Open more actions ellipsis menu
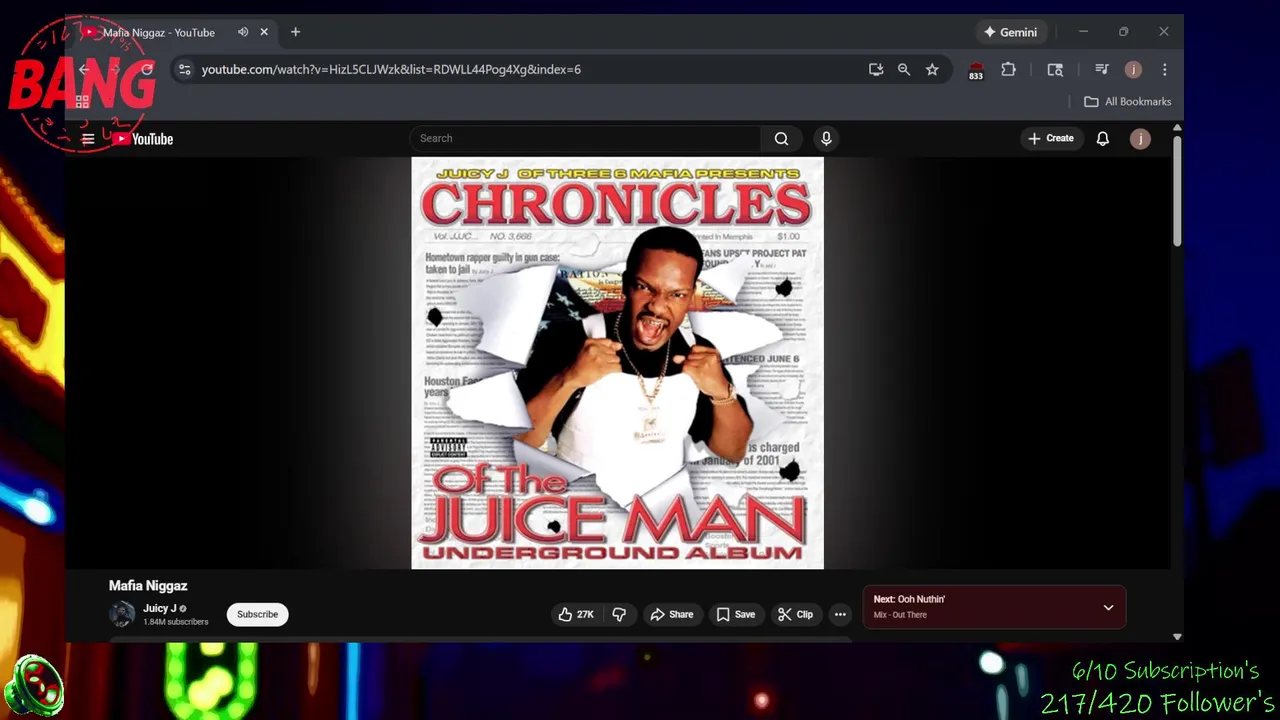This screenshot has width=1280, height=720. (840, 614)
